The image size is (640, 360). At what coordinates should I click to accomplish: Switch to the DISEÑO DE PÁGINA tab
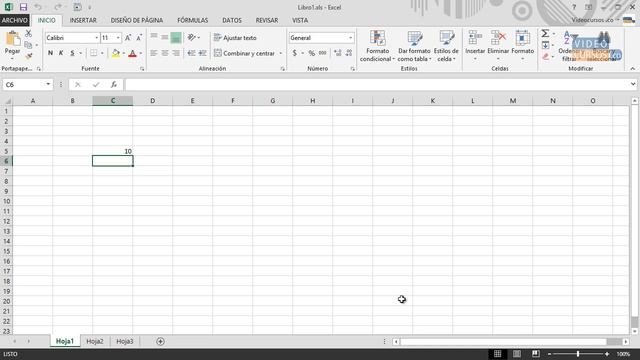[x=137, y=20]
